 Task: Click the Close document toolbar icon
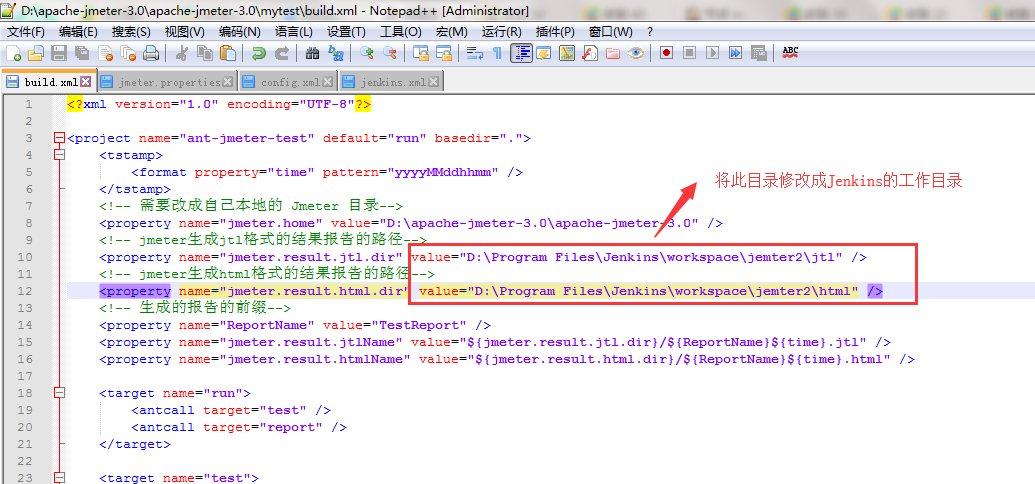coord(106,53)
